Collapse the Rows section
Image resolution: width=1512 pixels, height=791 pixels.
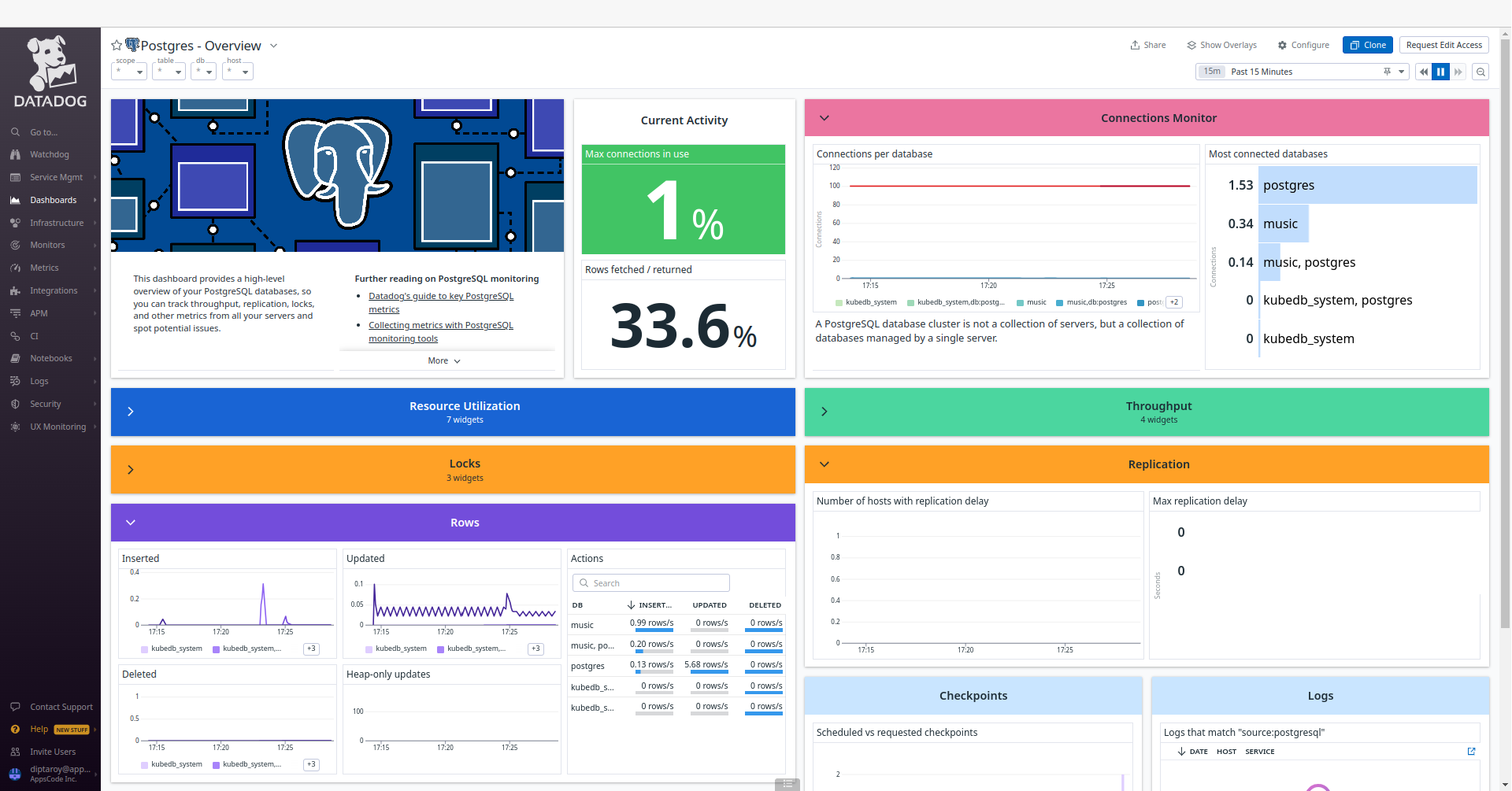coord(132,522)
